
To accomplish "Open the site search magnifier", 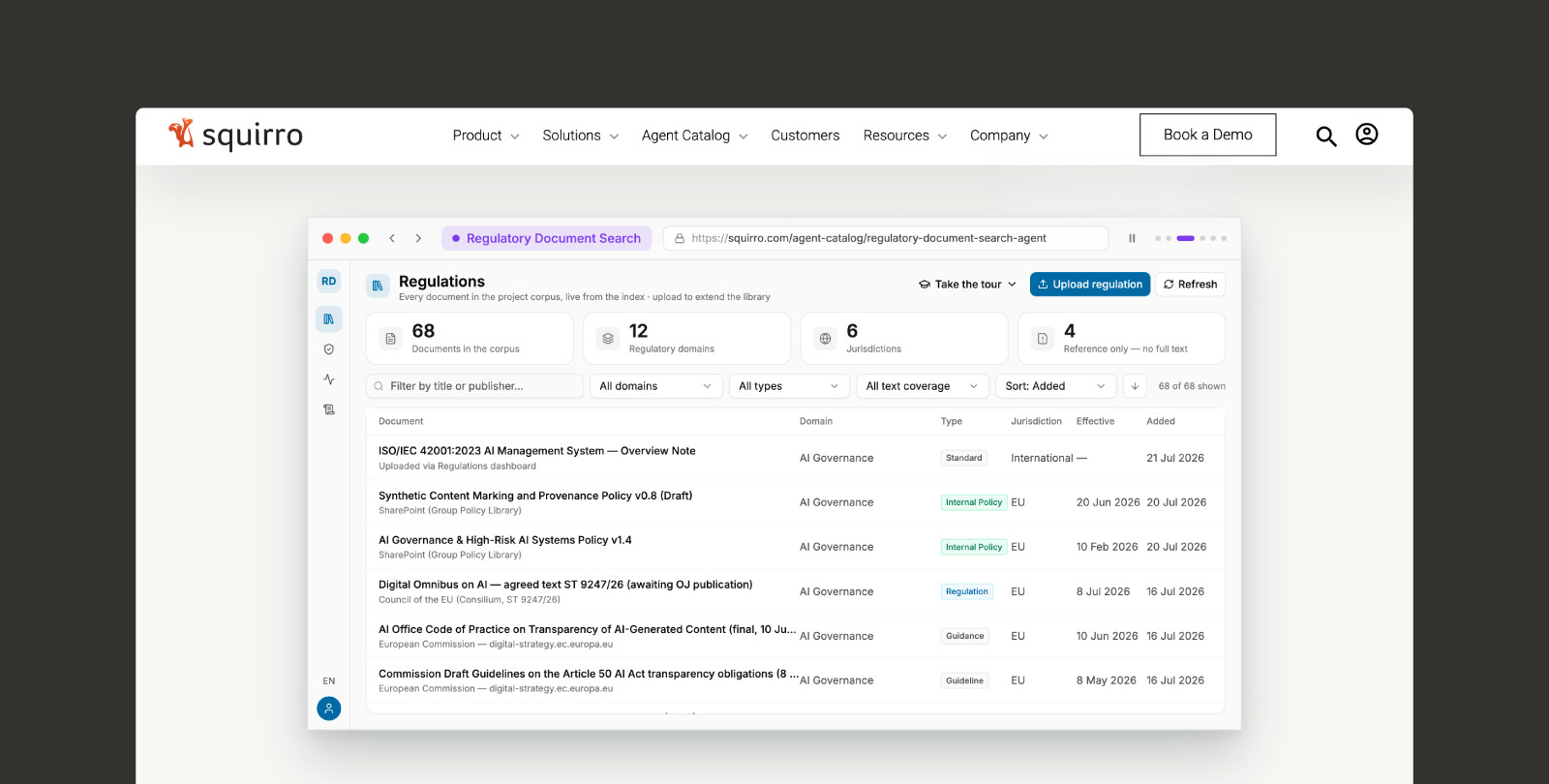I will click(1326, 136).
